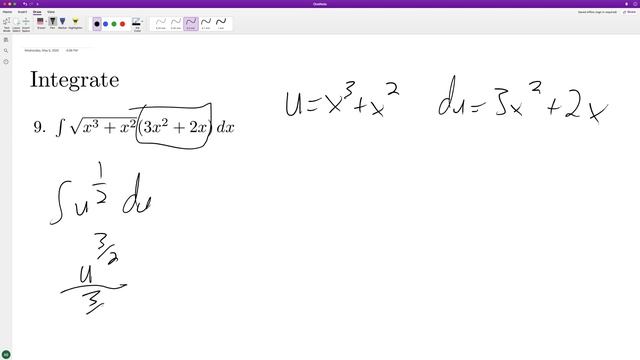Open recent notes icon in sidebar
Screen dimensions: 640x360
point(6,62)
